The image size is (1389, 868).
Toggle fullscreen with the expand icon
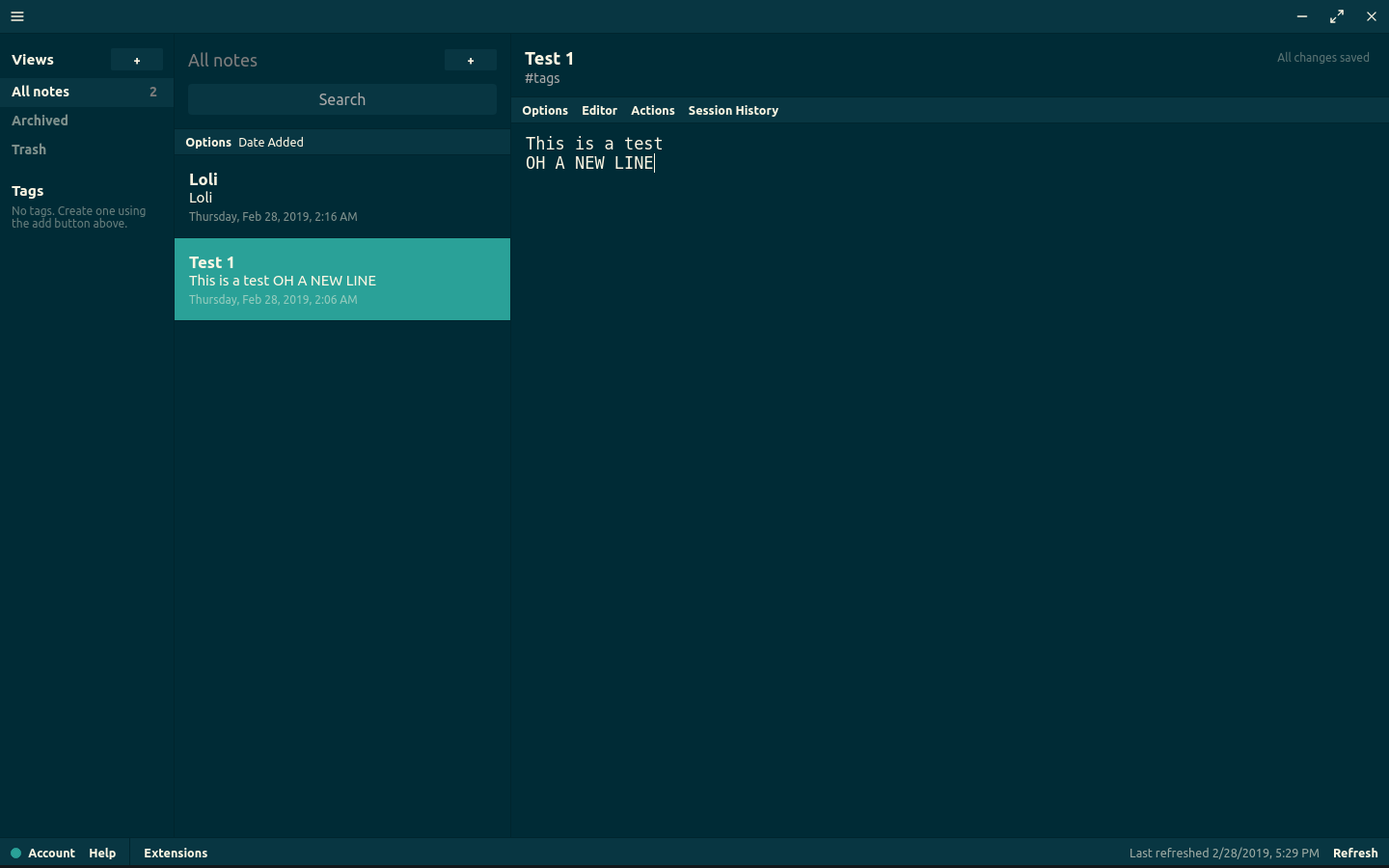pos(1337,16)
